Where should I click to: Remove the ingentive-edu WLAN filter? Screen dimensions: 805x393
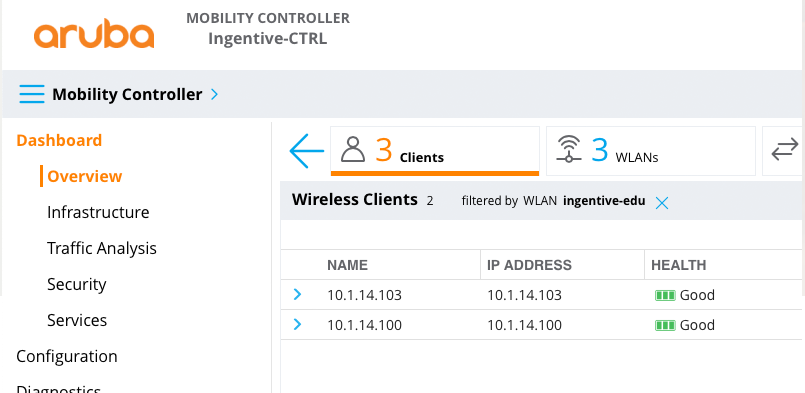coord(662,203)
